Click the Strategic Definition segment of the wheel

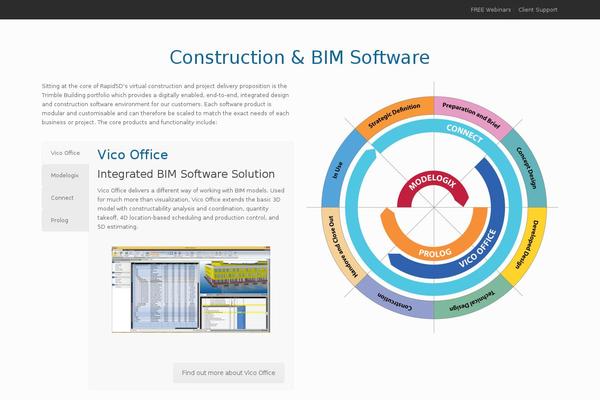click(394, 115)
